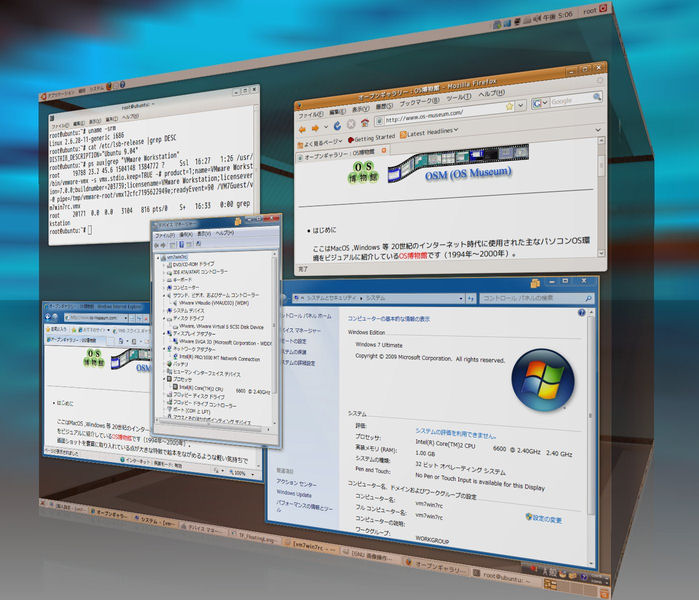Click the OSM film strip banner in Firefox
Screen dimensions: 699x600
coord(458,162)
